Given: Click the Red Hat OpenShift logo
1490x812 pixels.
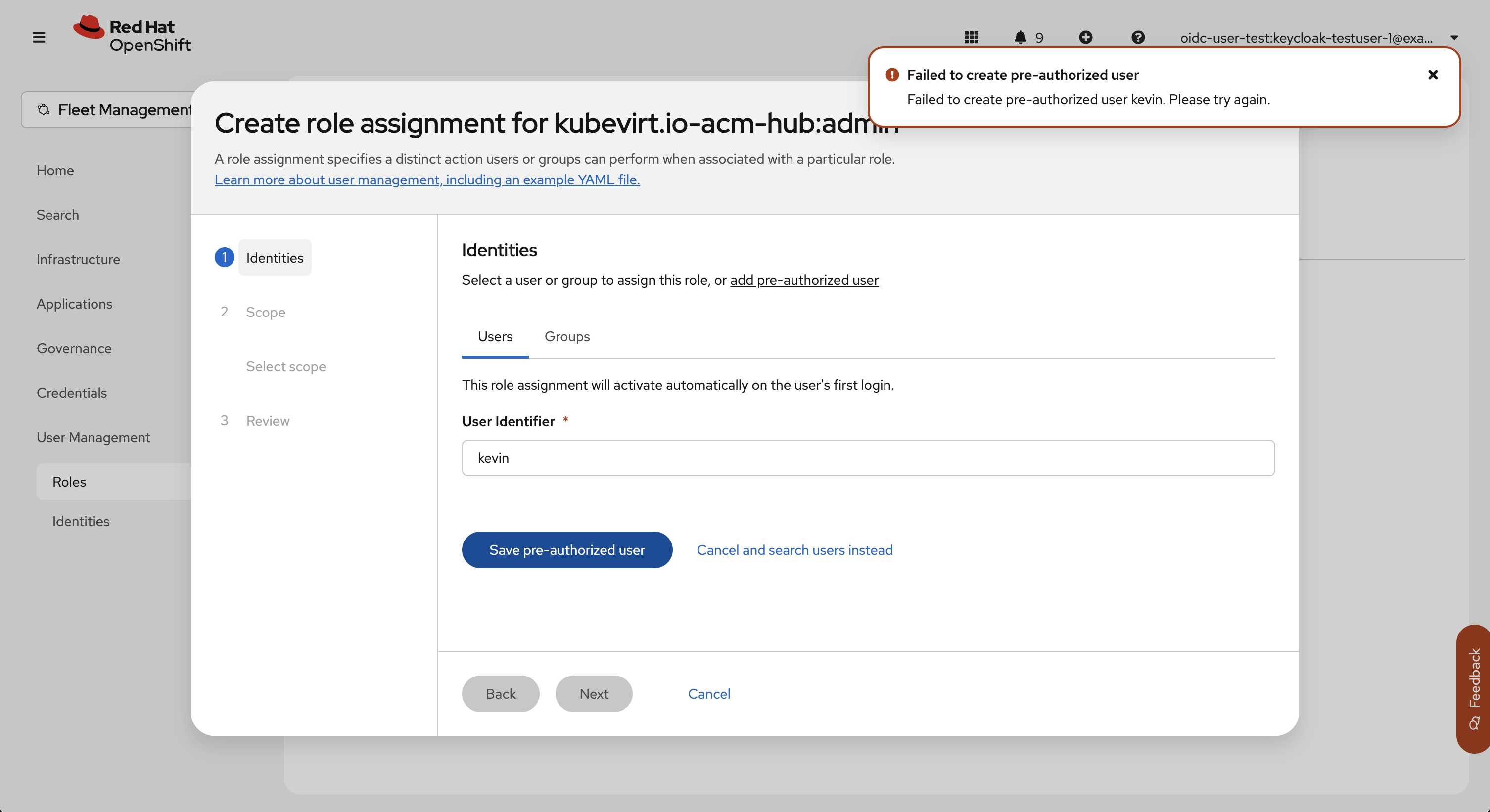Looking at the screenshot, I should pyautogui.click(x=133, y=35).
